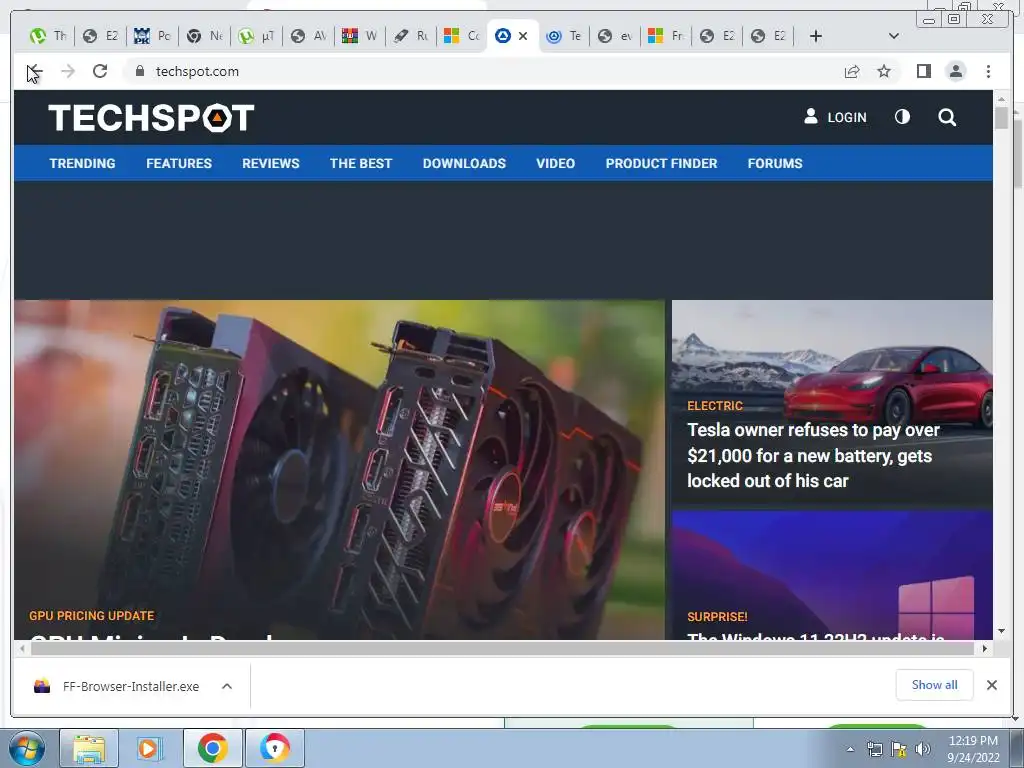Viewport: 1024px width, 768px height.
Task: Click the GPU PRICING UPDATE label
Action: tap(91, 616)
